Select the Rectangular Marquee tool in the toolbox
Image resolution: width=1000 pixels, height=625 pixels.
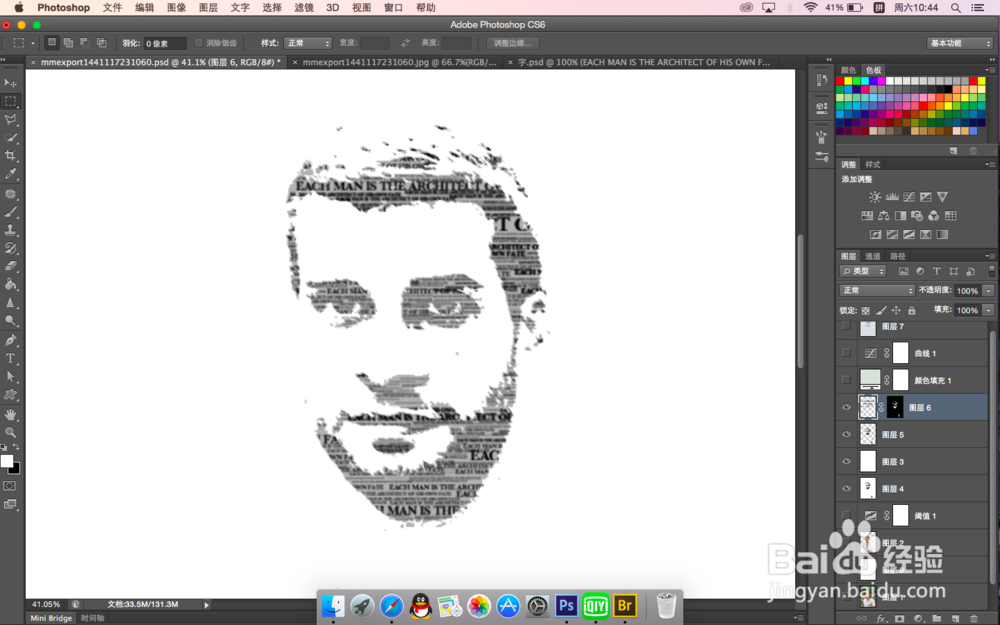coord(11,101)
